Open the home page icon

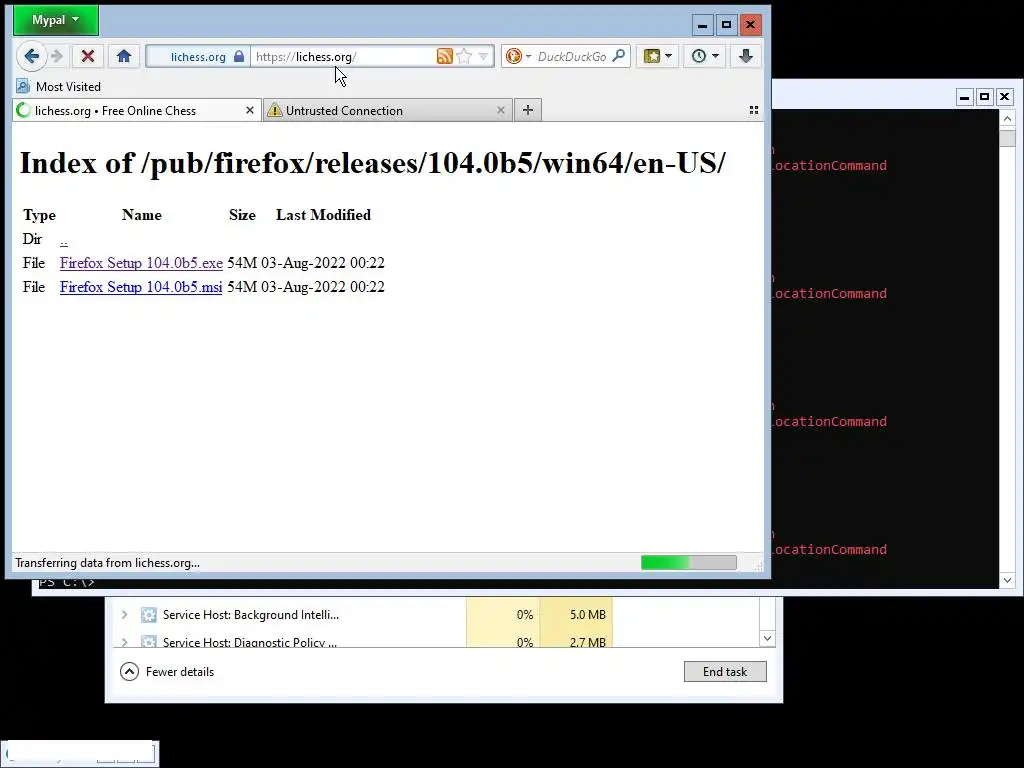(x=124, y=56)
